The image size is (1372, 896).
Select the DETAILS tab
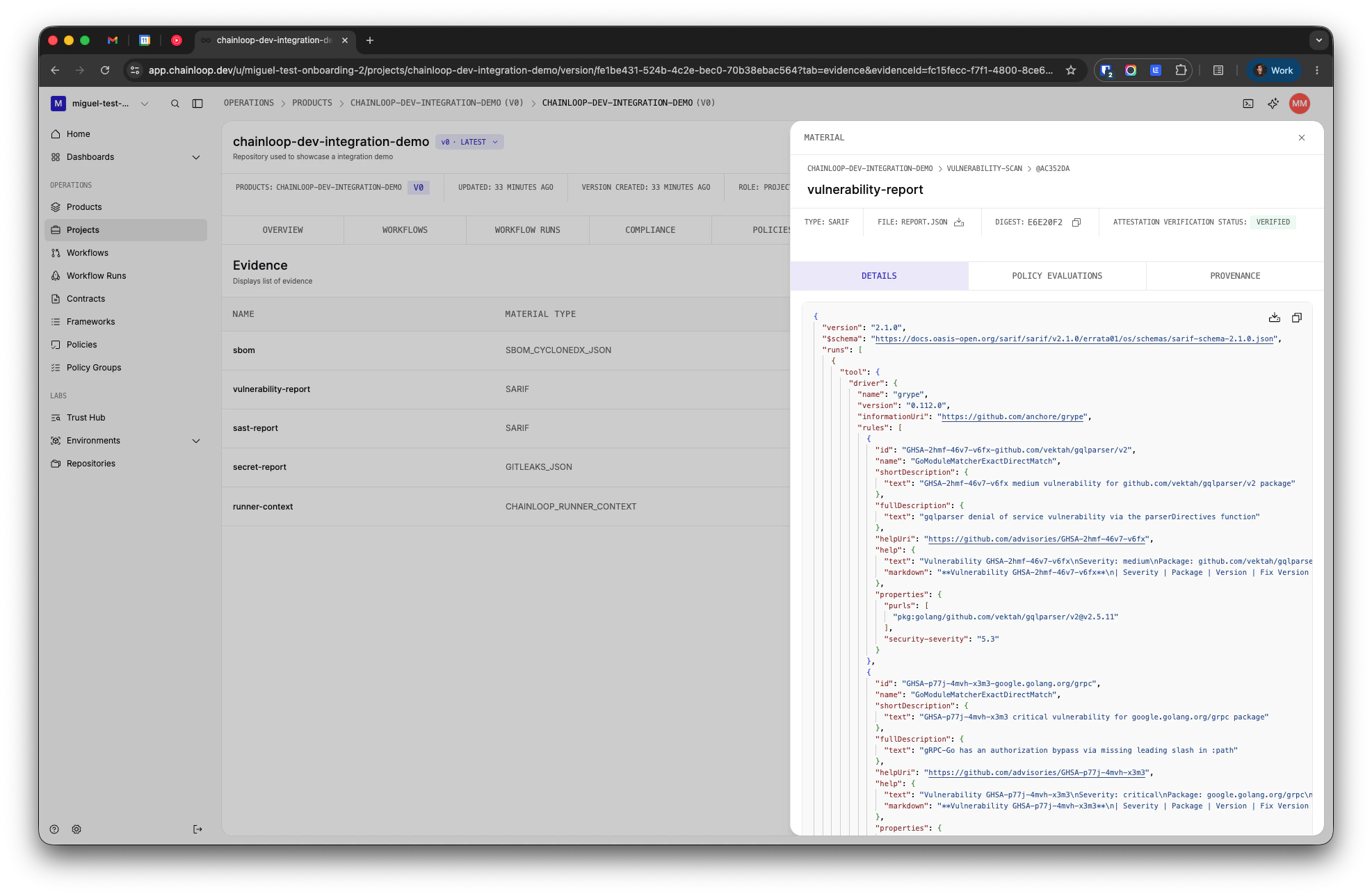(879, 276)
